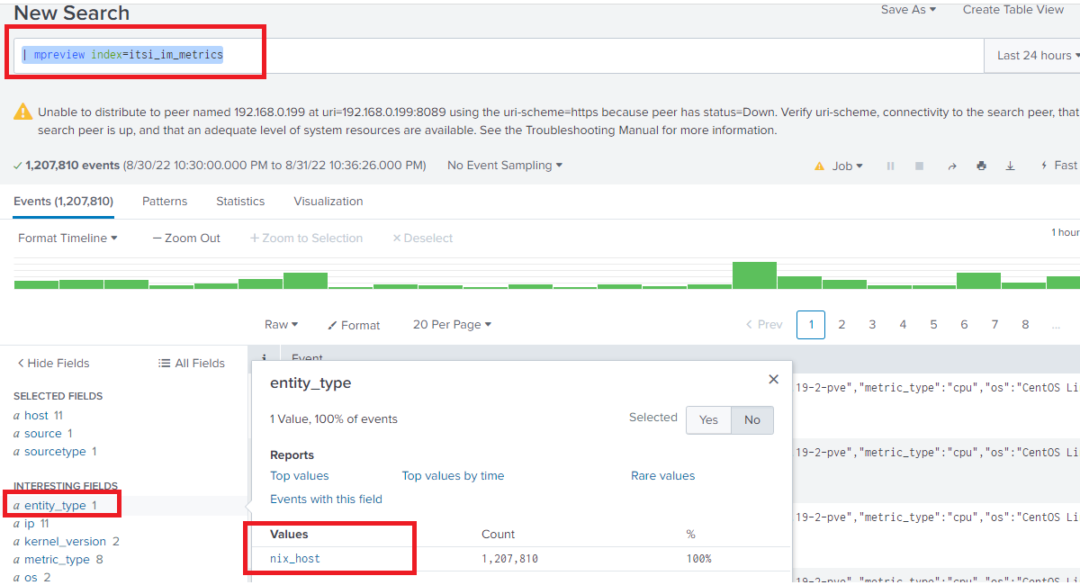The height and width of the screenshot is (585, 1080).
Task: Open the Top values report for entity_type
Action: coord(300,475)
